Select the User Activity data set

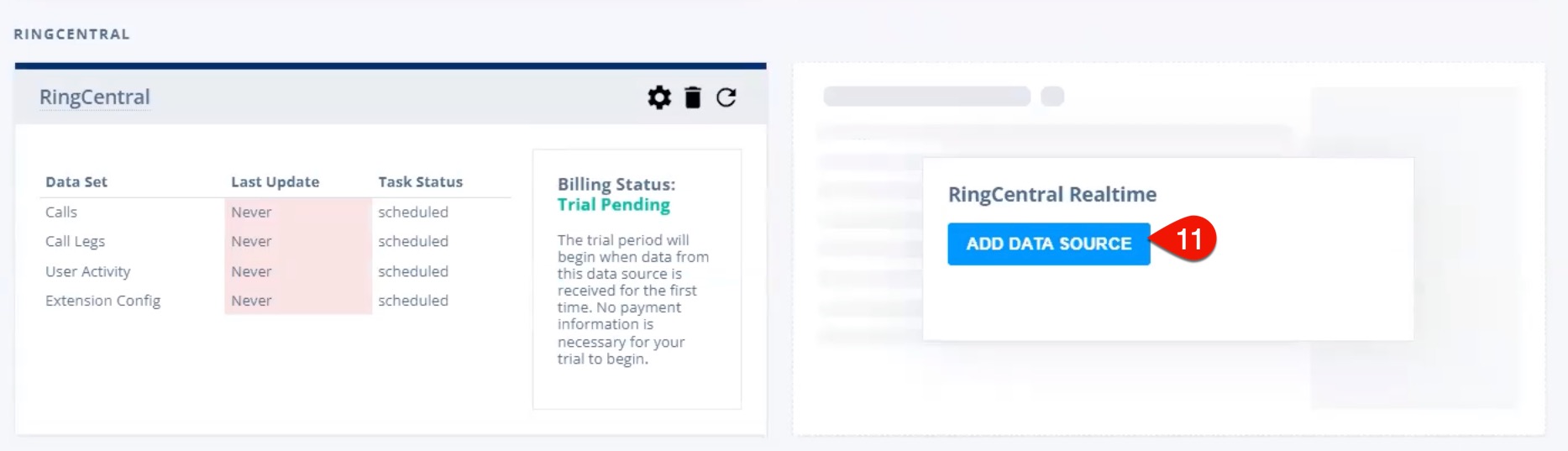[x=88, y=271]
